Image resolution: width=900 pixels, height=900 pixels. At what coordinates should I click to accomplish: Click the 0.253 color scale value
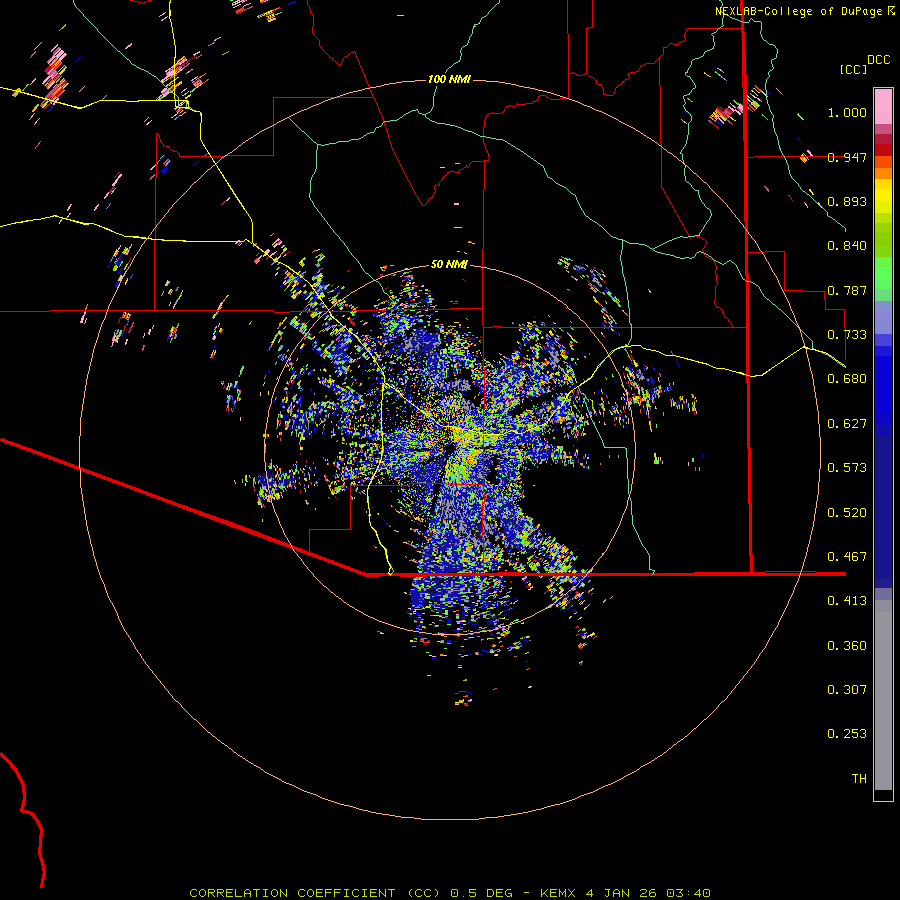pos(847,734)
